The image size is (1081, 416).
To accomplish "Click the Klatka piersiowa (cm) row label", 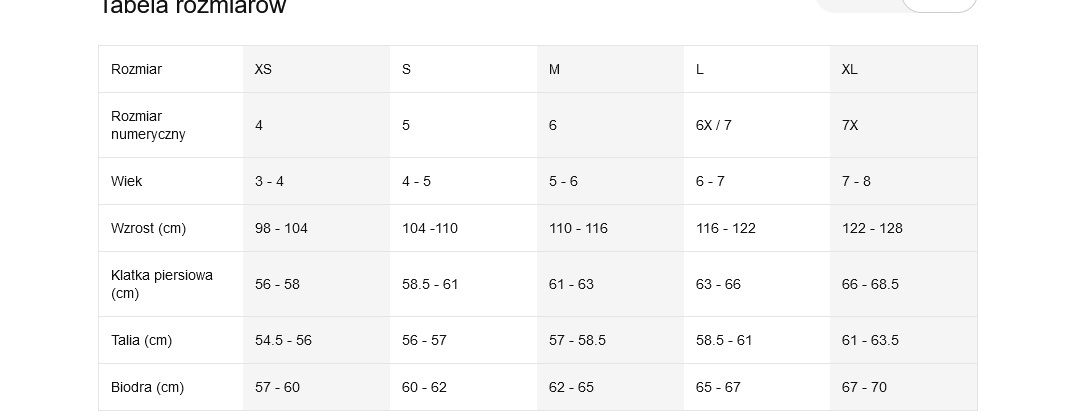I will pos(161,284).
